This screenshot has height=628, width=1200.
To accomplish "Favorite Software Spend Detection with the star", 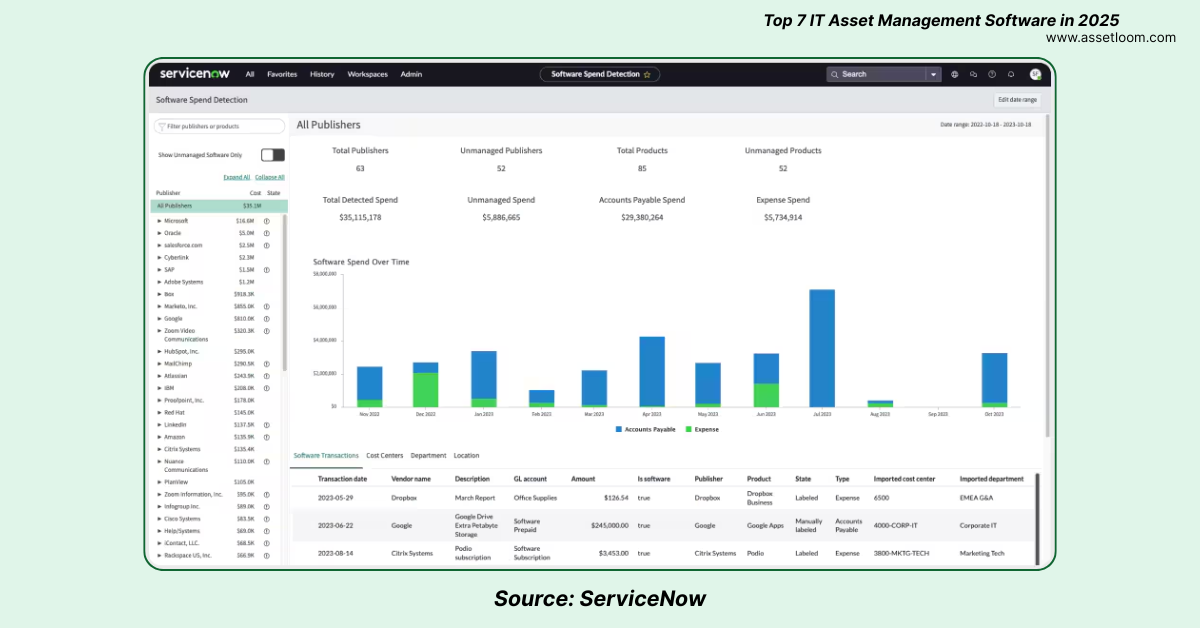I will point(647,74).
